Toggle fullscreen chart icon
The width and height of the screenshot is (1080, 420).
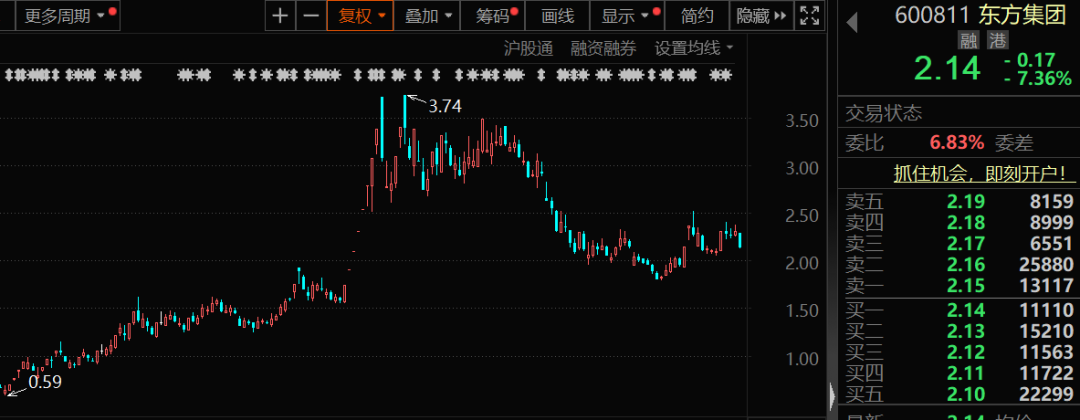coord(810,16)
